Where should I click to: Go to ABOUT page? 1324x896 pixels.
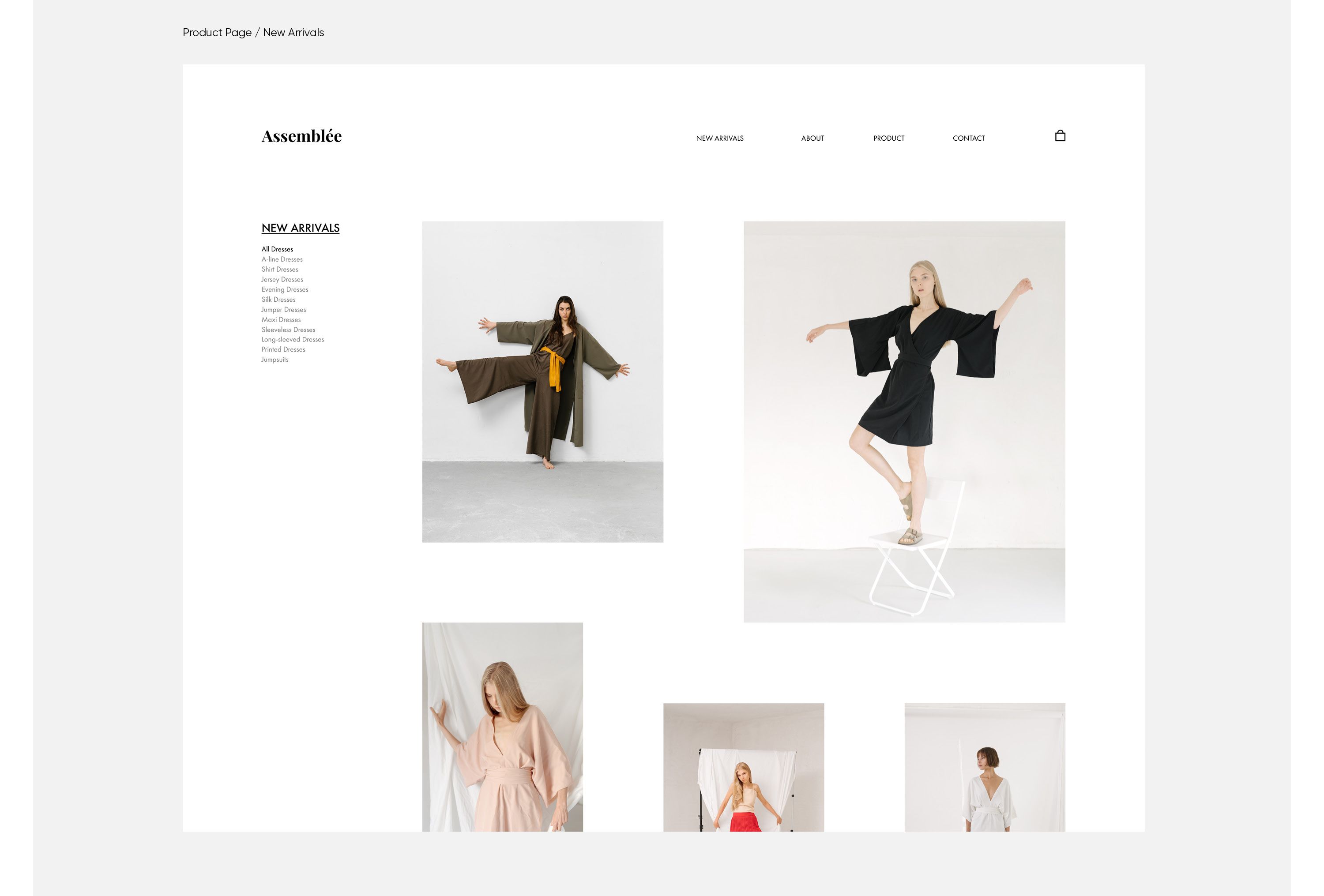[812, 139]
